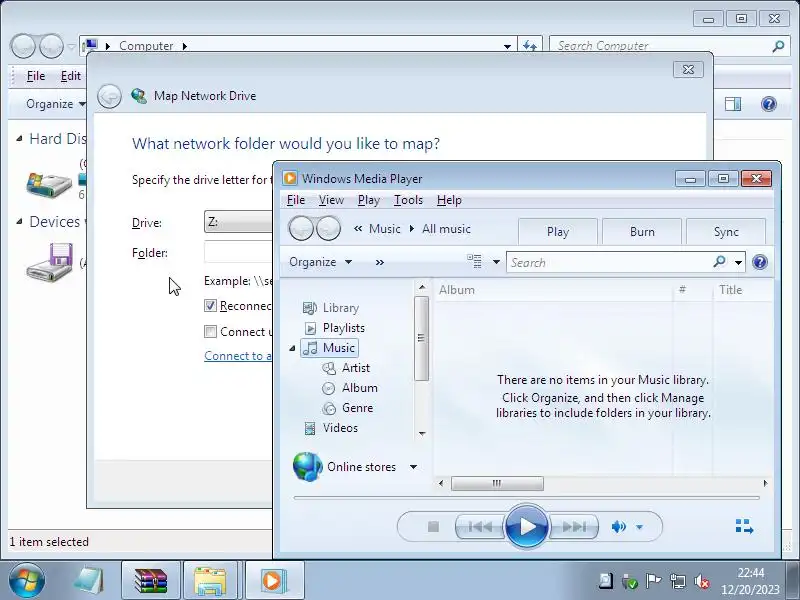Open the Organize menu in Media Player

pyautogui.click(x=320, y=262)
